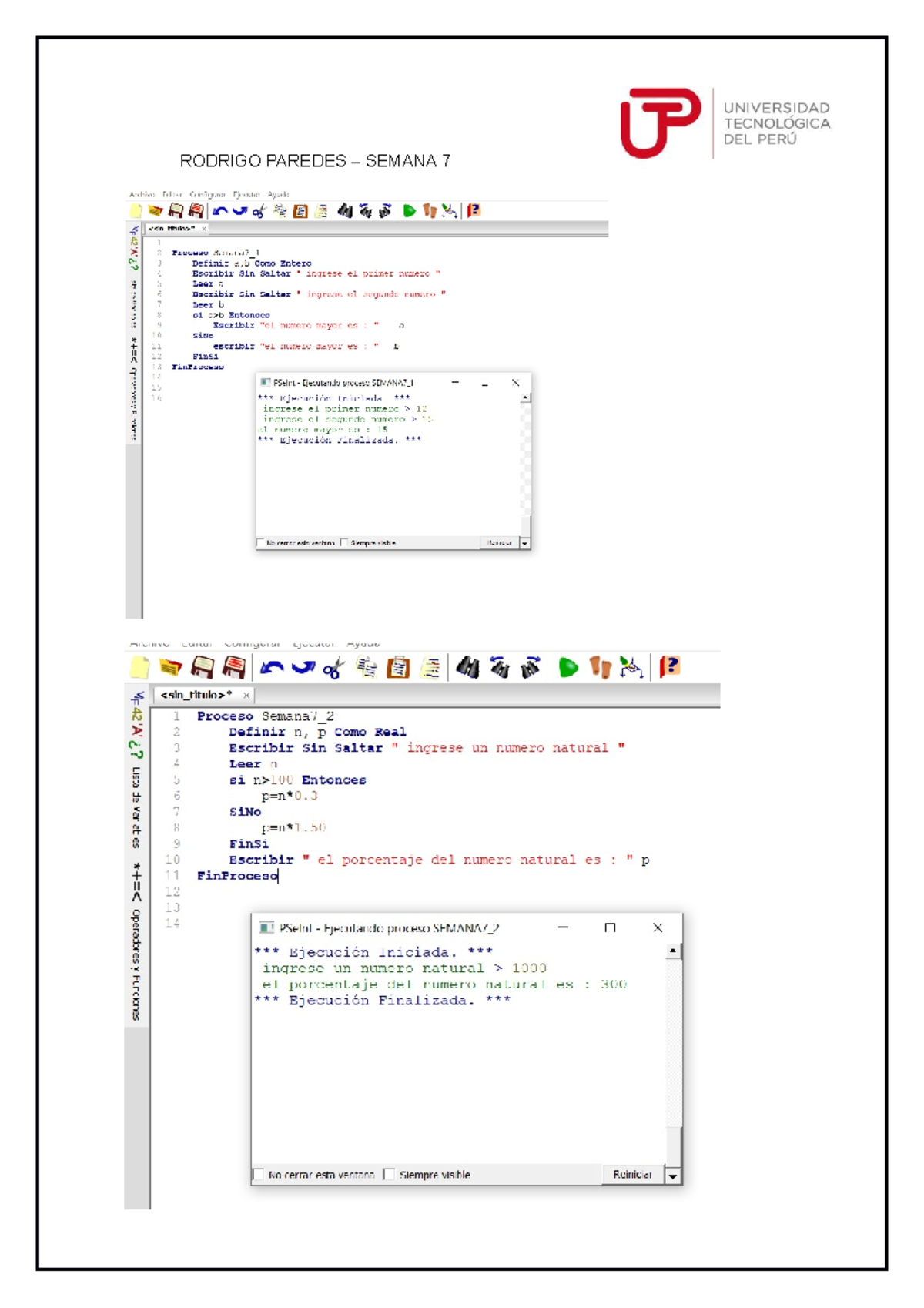Click the scissors Cut icon in lower toolbar
This screenshot has height=1308, width=924.
[333, 668]
